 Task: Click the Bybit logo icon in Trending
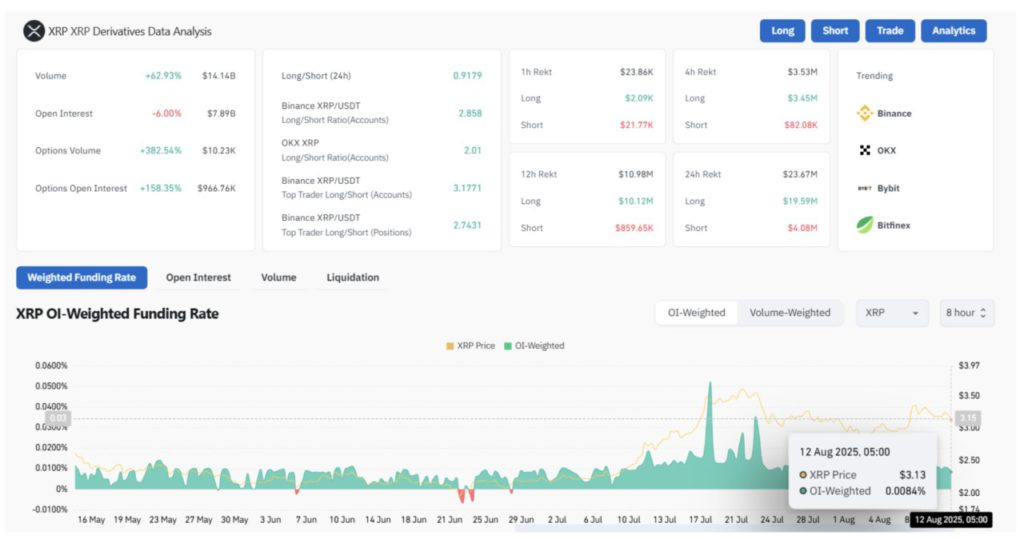(x=865, y=188)
